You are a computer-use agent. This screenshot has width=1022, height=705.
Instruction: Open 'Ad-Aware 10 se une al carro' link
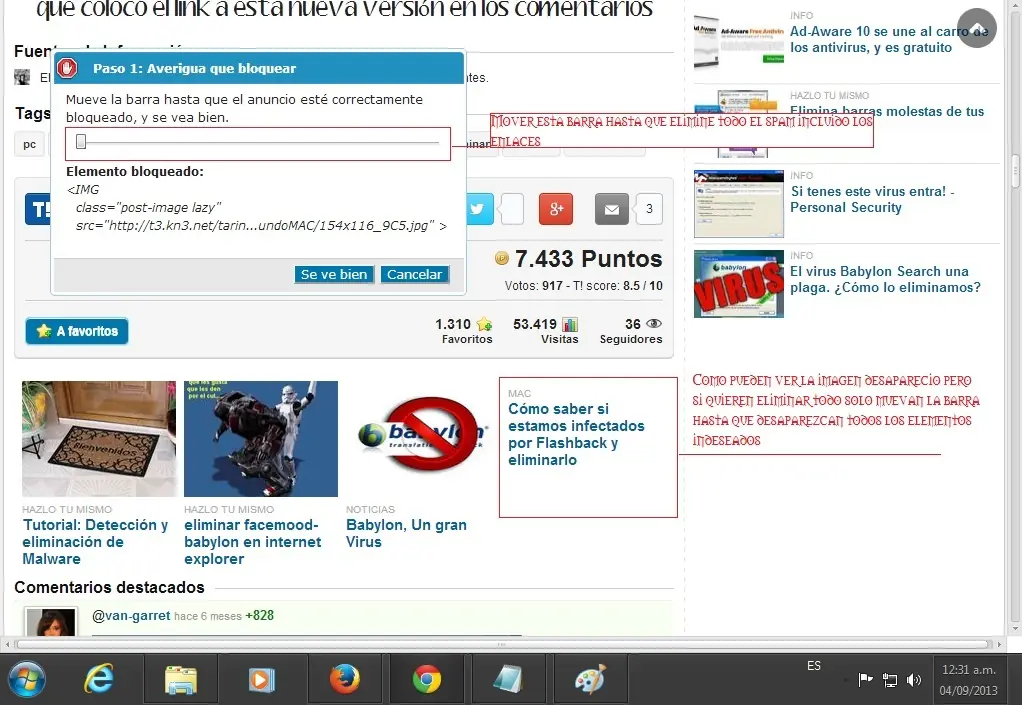[x=888, y=39]
